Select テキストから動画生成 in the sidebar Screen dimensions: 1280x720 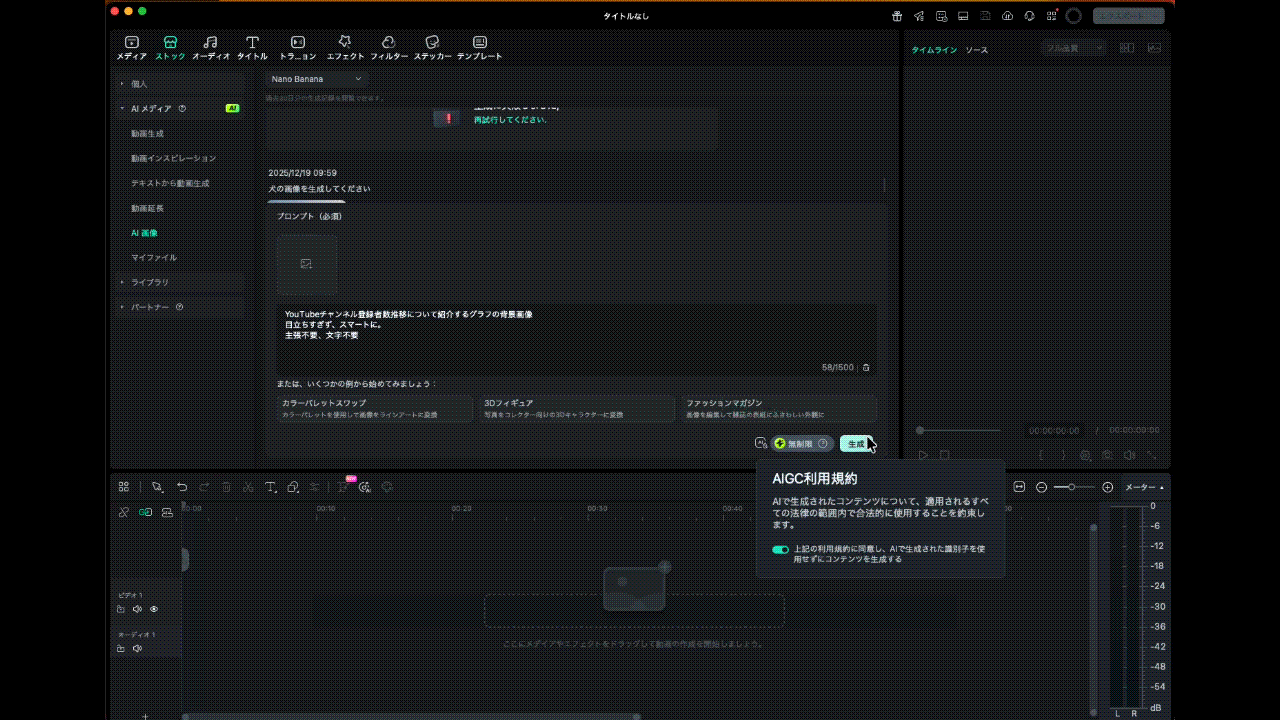pos(170,183)
